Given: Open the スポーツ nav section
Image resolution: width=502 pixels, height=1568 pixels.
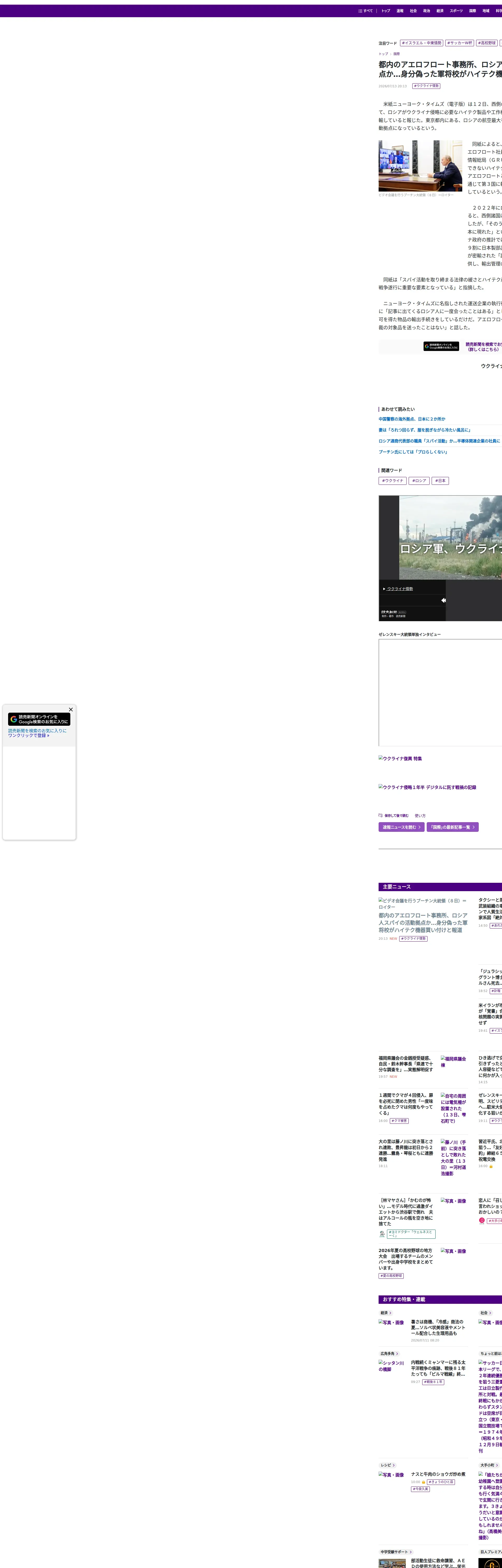Looking at the screenshot, I should [x=456, y=11].
